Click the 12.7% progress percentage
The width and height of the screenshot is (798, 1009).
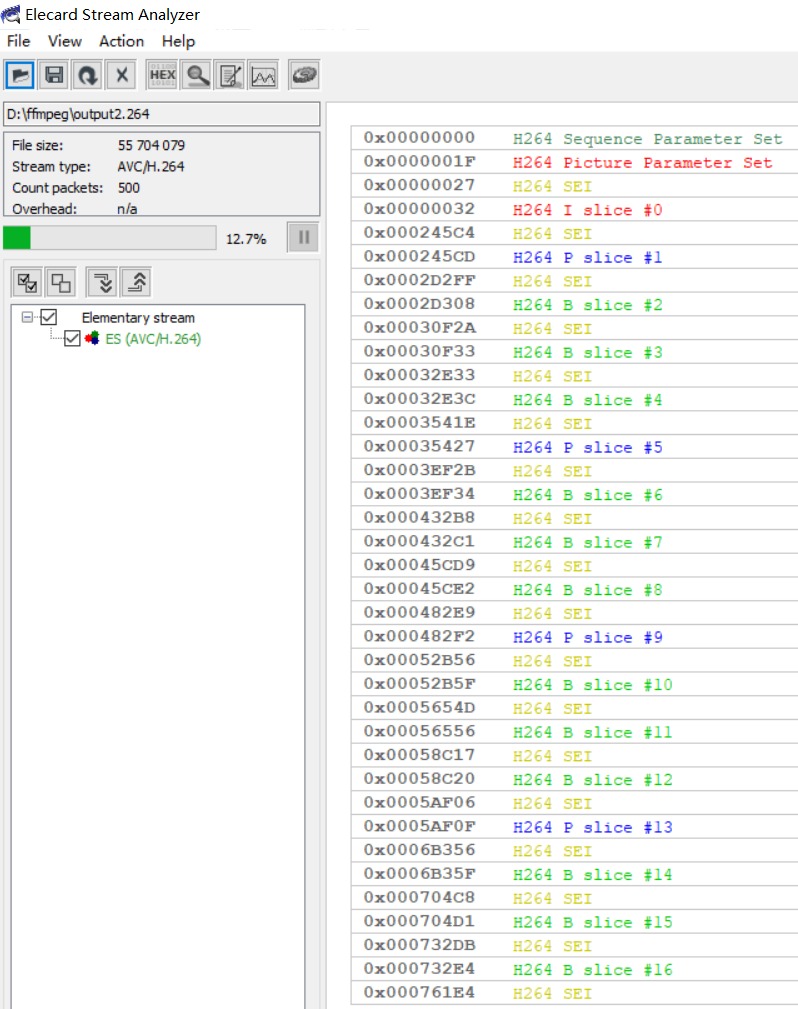click(x=246, y=239)
